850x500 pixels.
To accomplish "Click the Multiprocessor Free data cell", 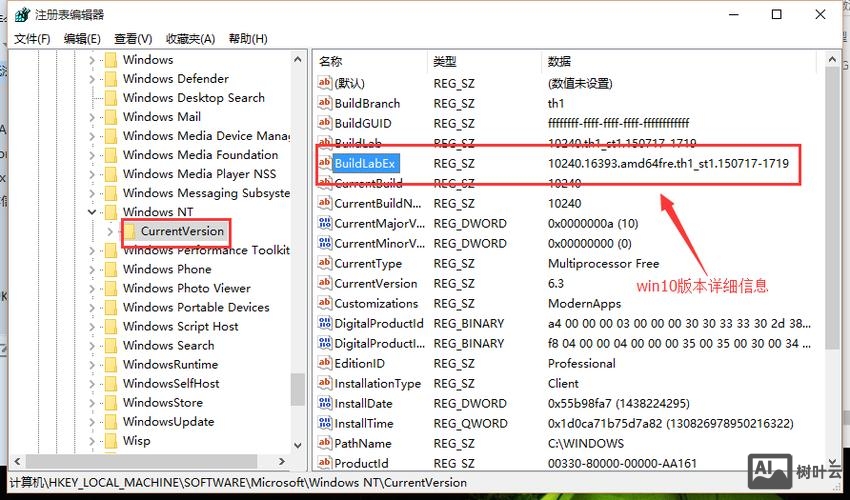I will tap(603, 264).
